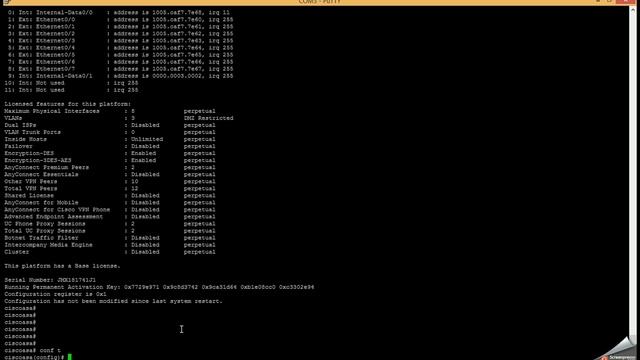The image size is (640, 360).
Task: Click 'Configuration register is 0x1' line
Action: [x=56, y=294]
